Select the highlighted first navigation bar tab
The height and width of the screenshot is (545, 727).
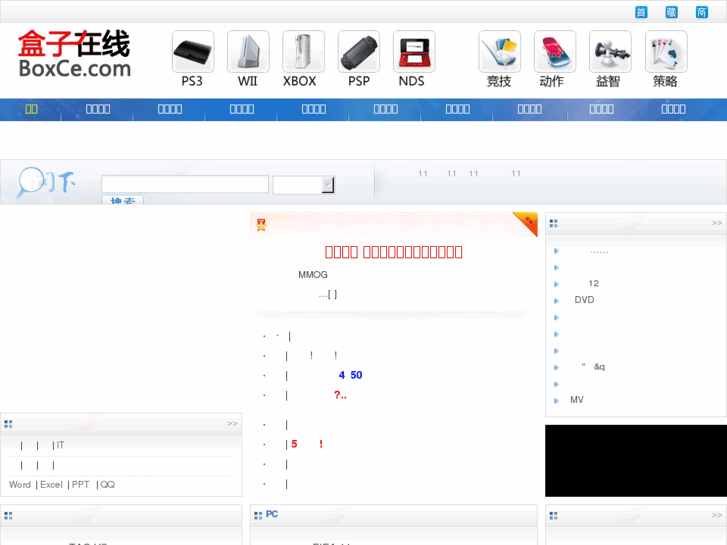31,109
